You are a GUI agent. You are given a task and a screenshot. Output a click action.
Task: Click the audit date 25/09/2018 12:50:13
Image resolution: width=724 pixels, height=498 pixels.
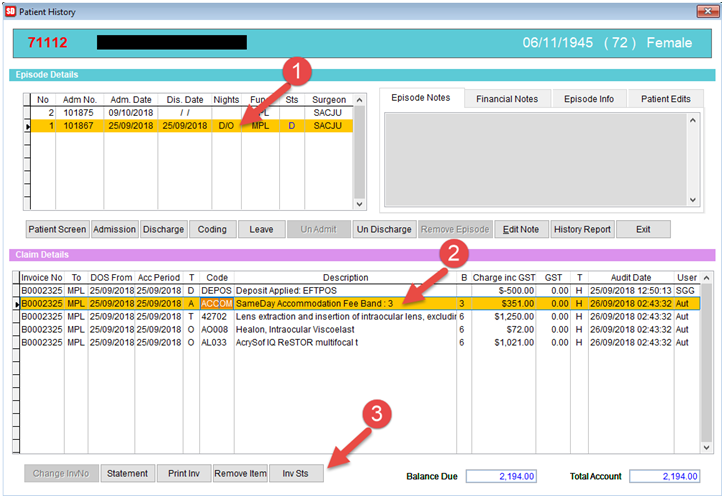[x=631, y=291]
